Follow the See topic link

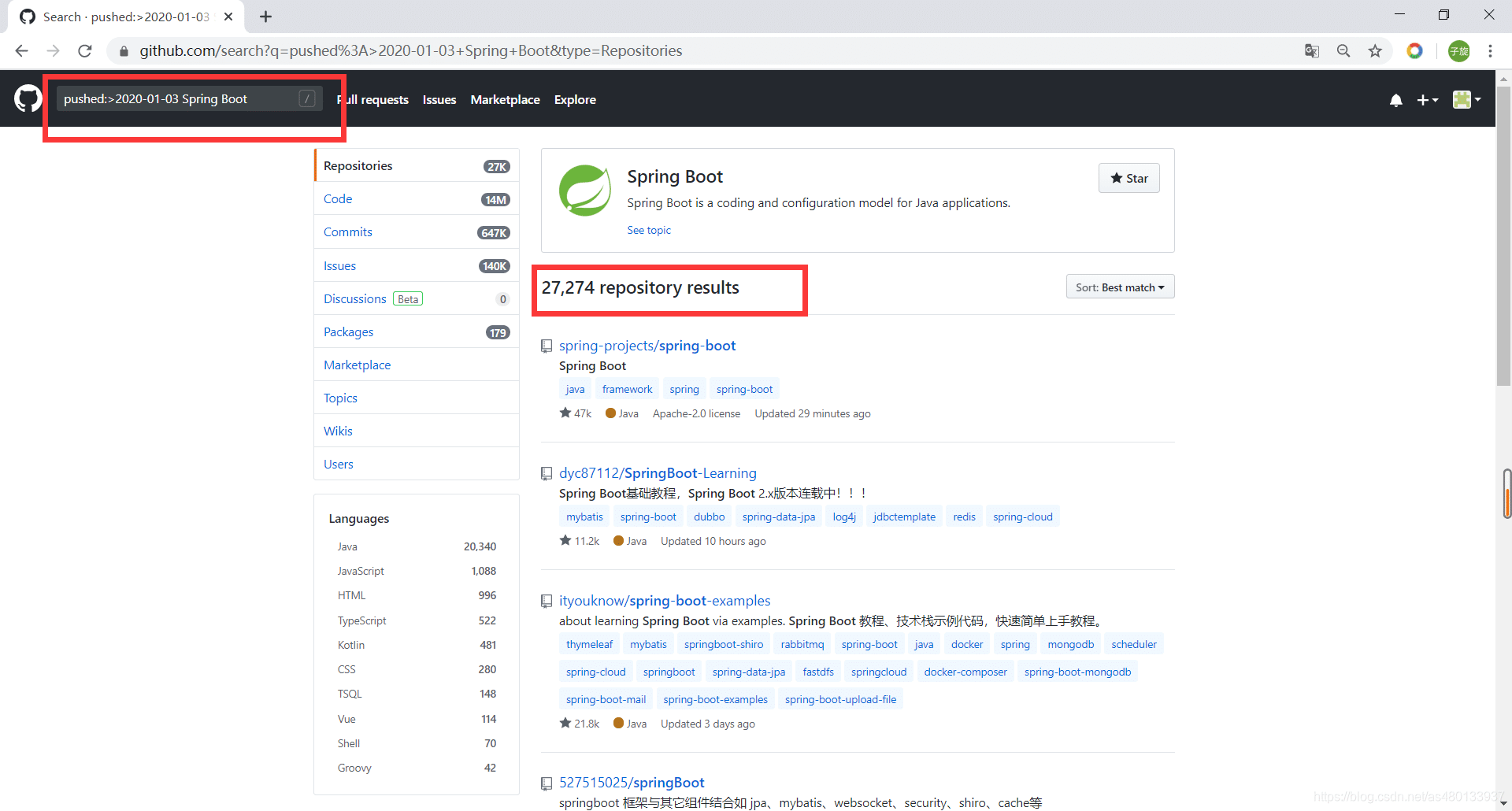tap(649, 231)
